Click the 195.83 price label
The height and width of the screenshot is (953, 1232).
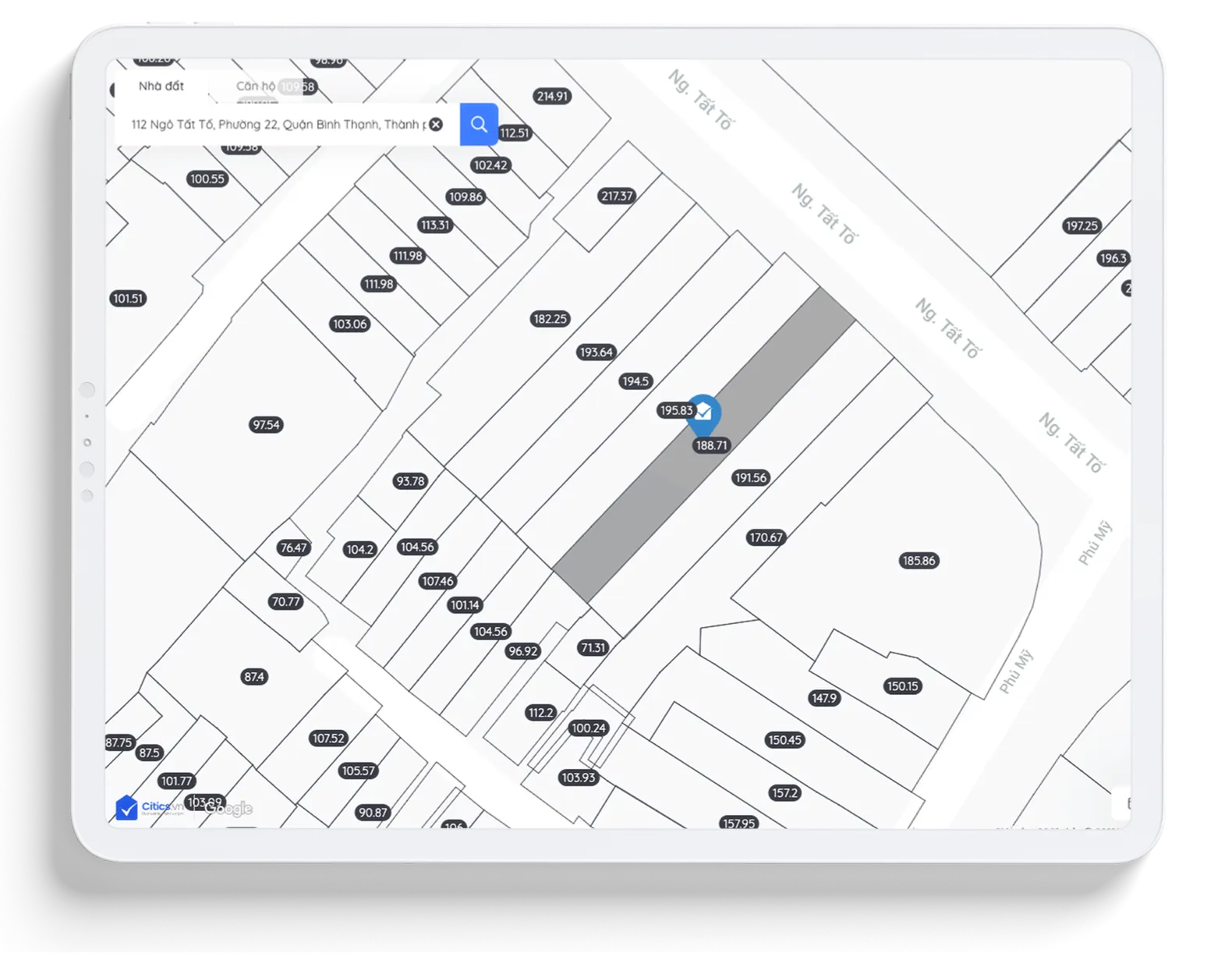[675, 410]
